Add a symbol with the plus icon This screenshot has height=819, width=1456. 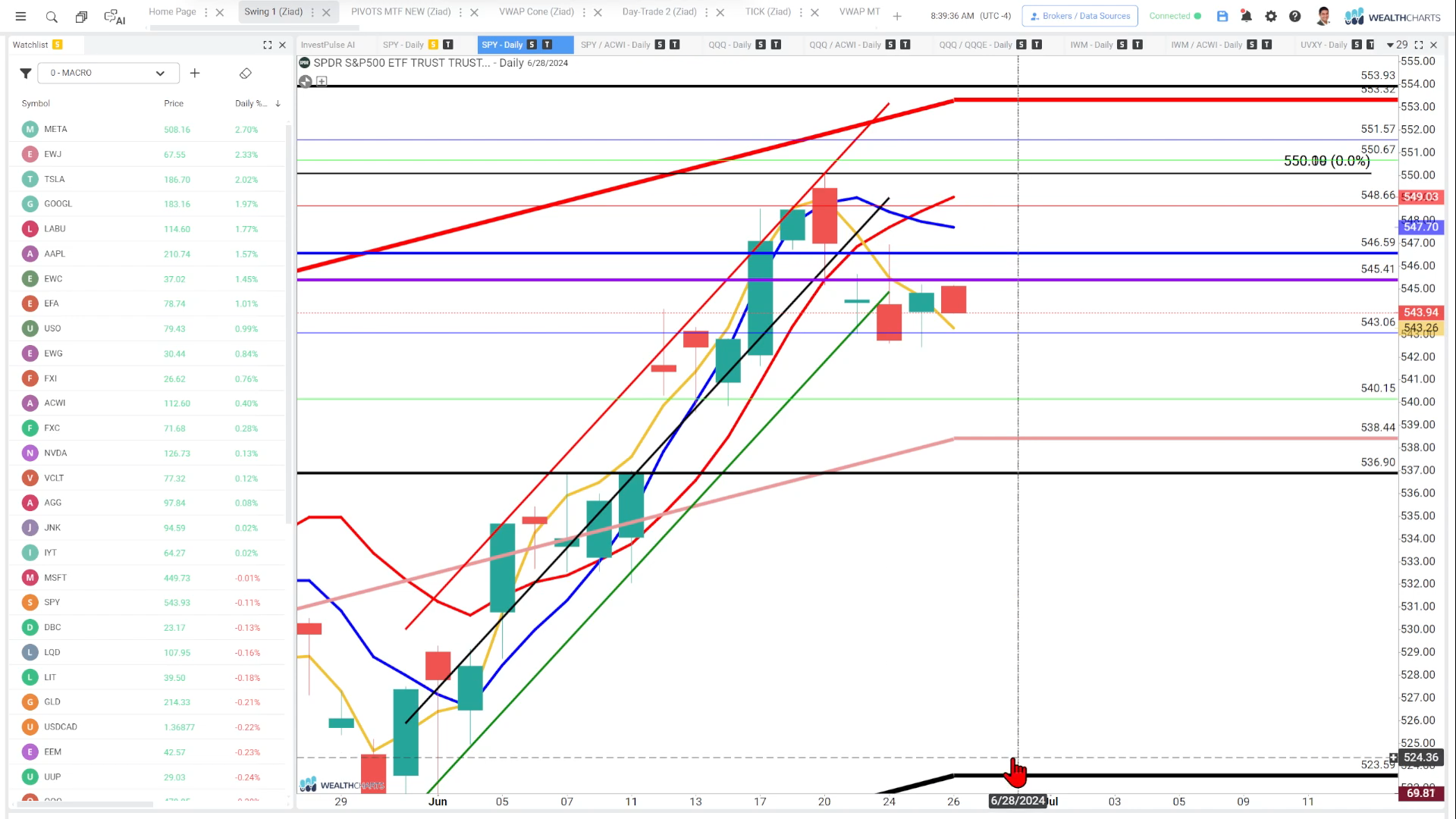pyautogui.click(x=195, y=73)
